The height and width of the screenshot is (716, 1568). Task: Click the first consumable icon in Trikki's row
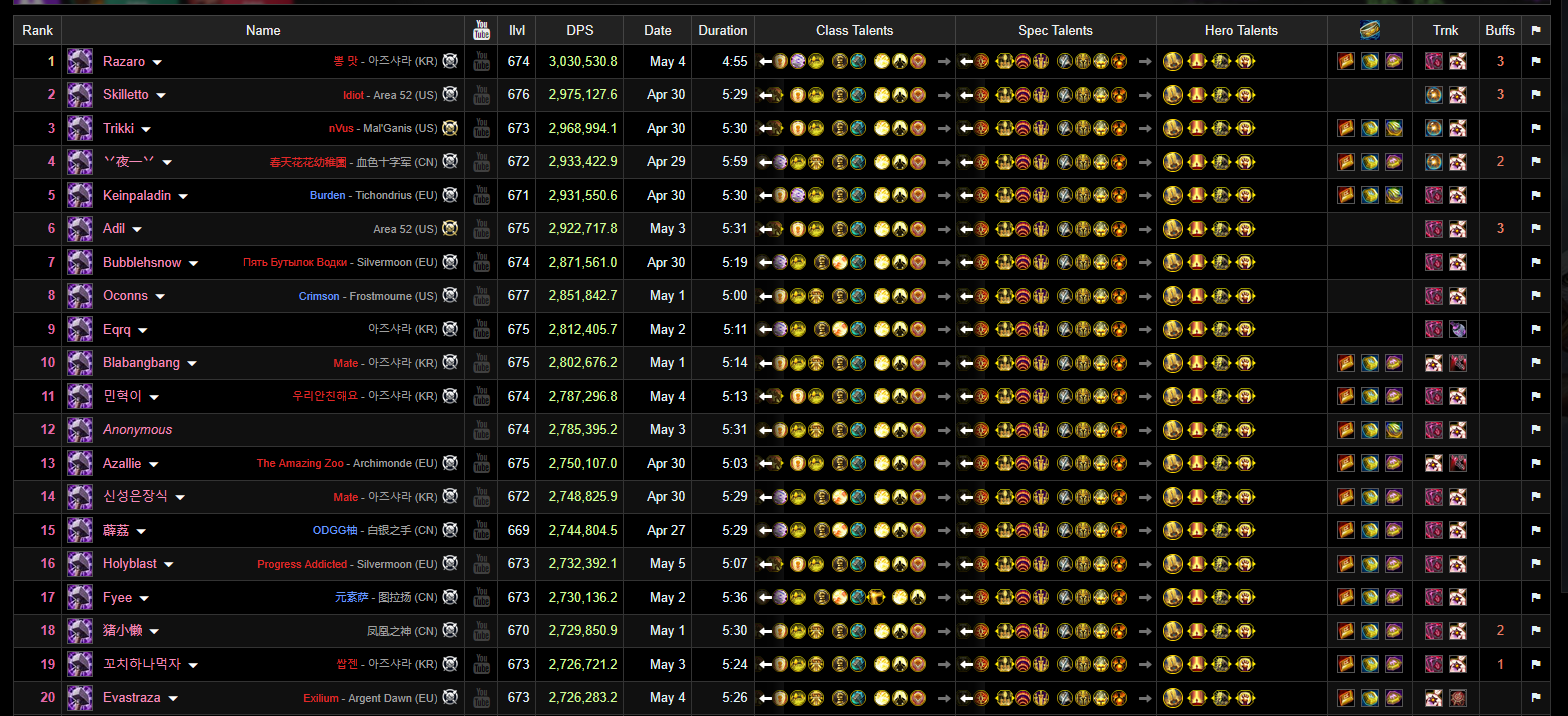(1346, 128)
